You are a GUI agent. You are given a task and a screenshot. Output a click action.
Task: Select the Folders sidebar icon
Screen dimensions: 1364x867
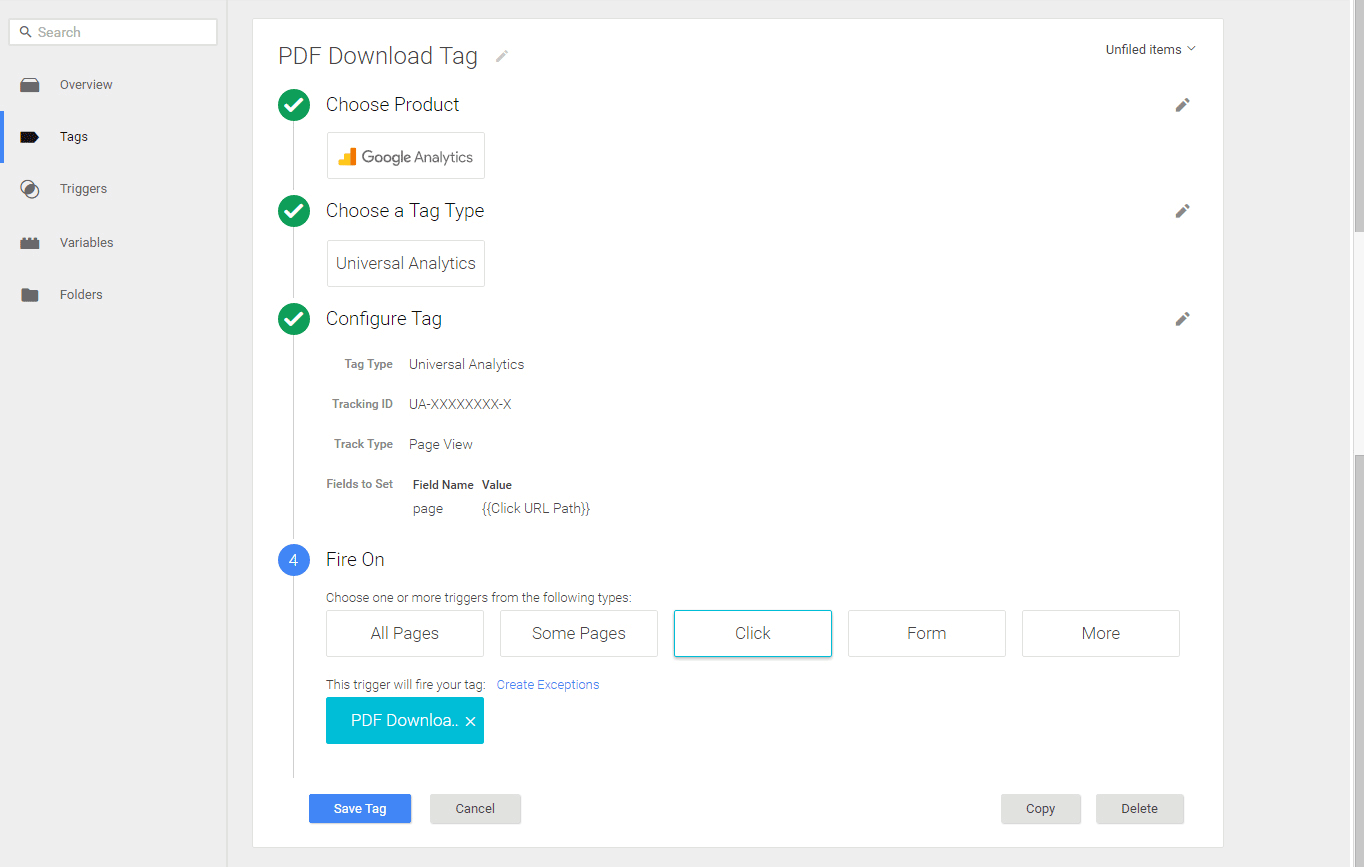30,294
